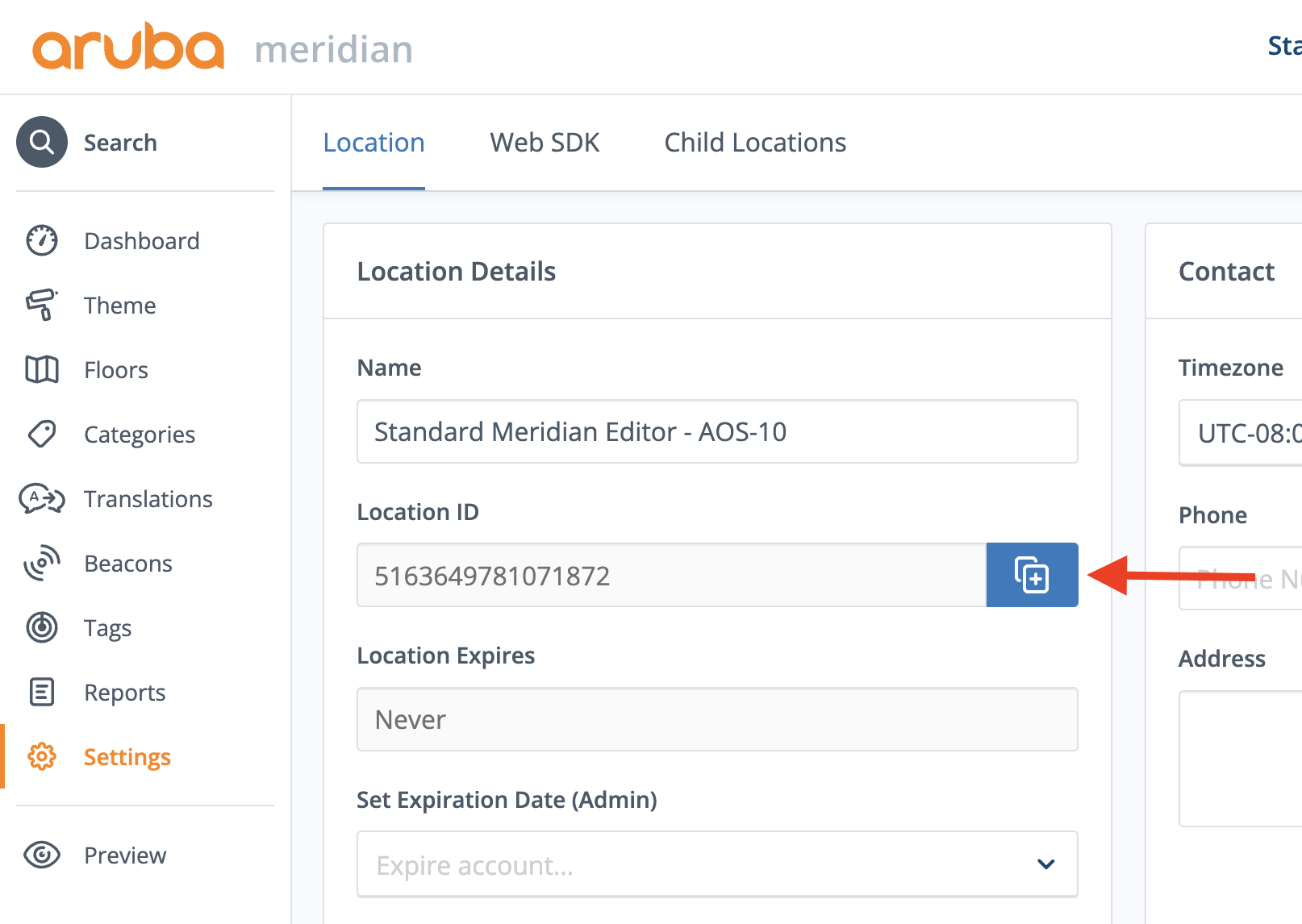Image resolution: width=1302 pixels, height=924 pixels.
Task: Click the Timezone label
Action: [x=1231, y=368]
